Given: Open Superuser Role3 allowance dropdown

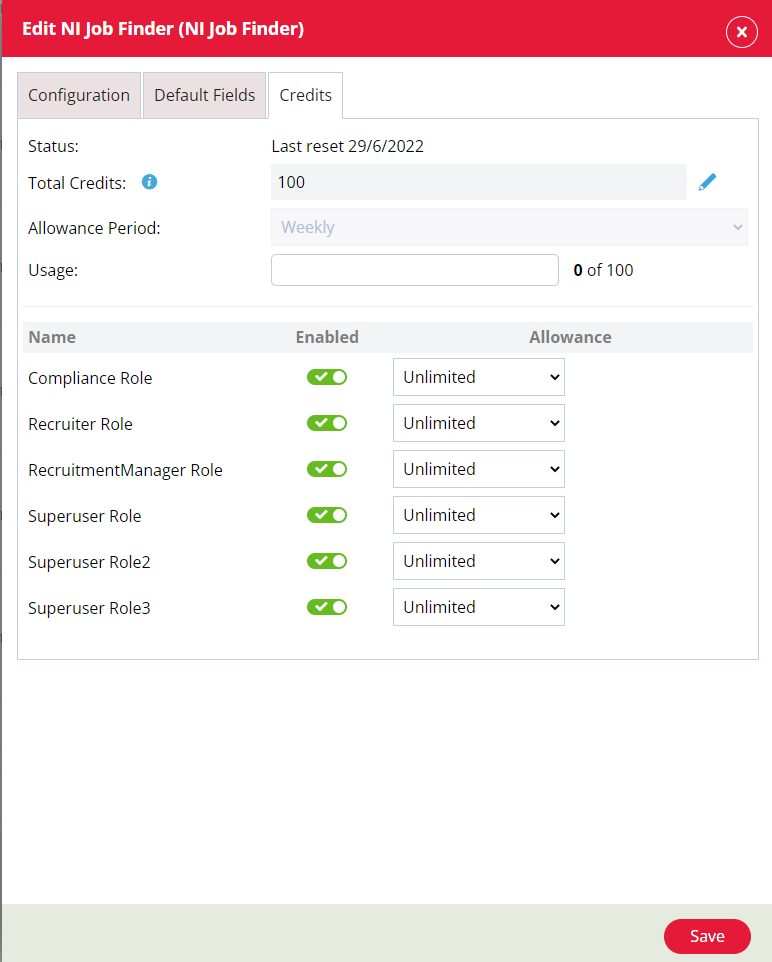Looking at the screenshot, I should coord(479,607).
